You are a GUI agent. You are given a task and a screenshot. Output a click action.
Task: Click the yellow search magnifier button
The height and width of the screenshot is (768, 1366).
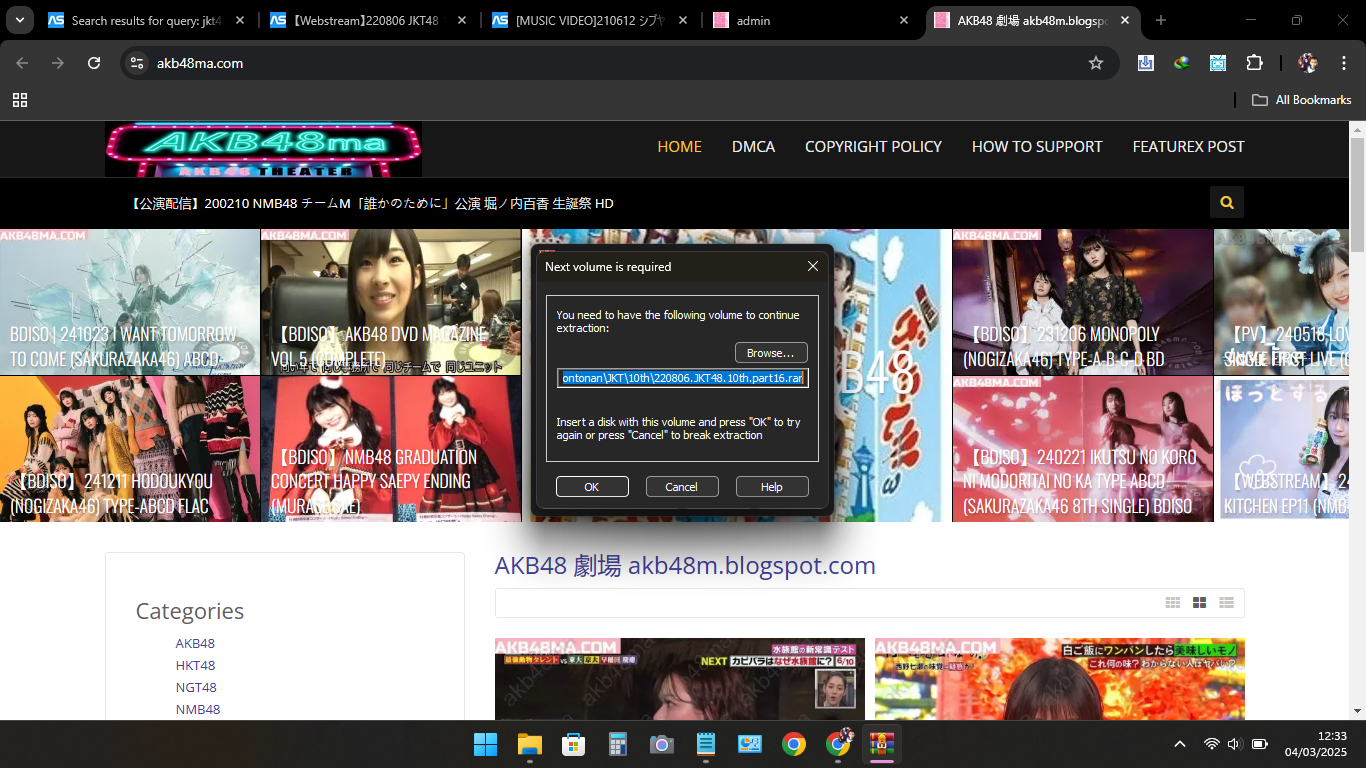coord(1227,203)
